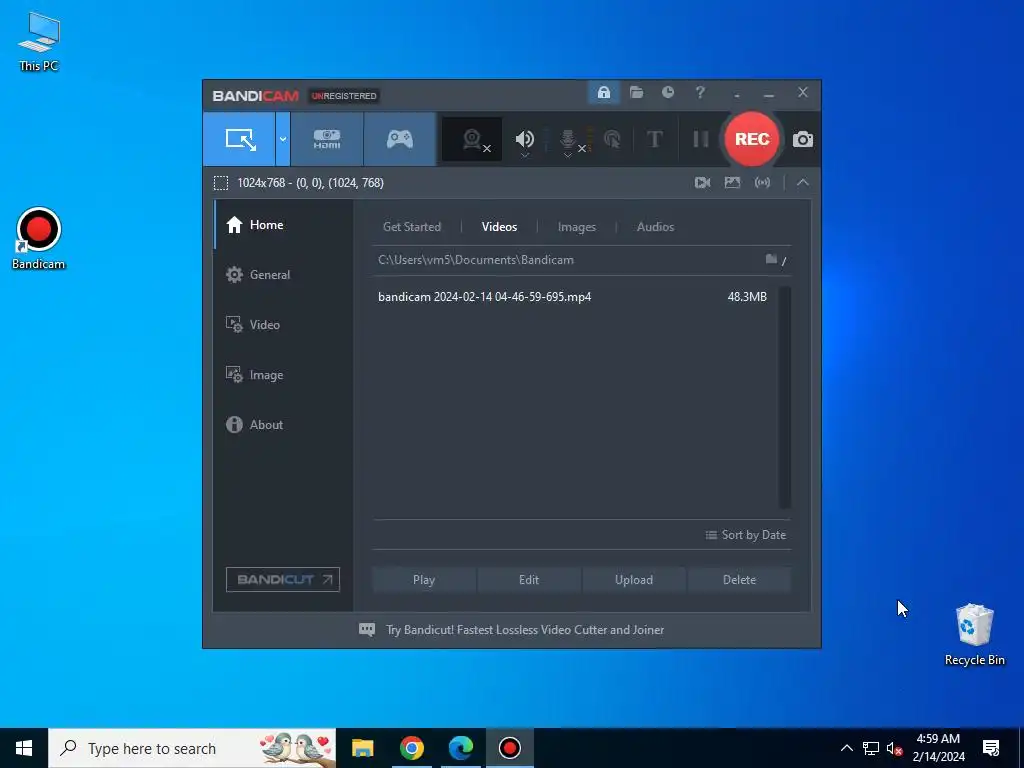Screen dimensions: 1024x768
Task: Select the game recording mode gamepad icon
Action: (400, 139)
